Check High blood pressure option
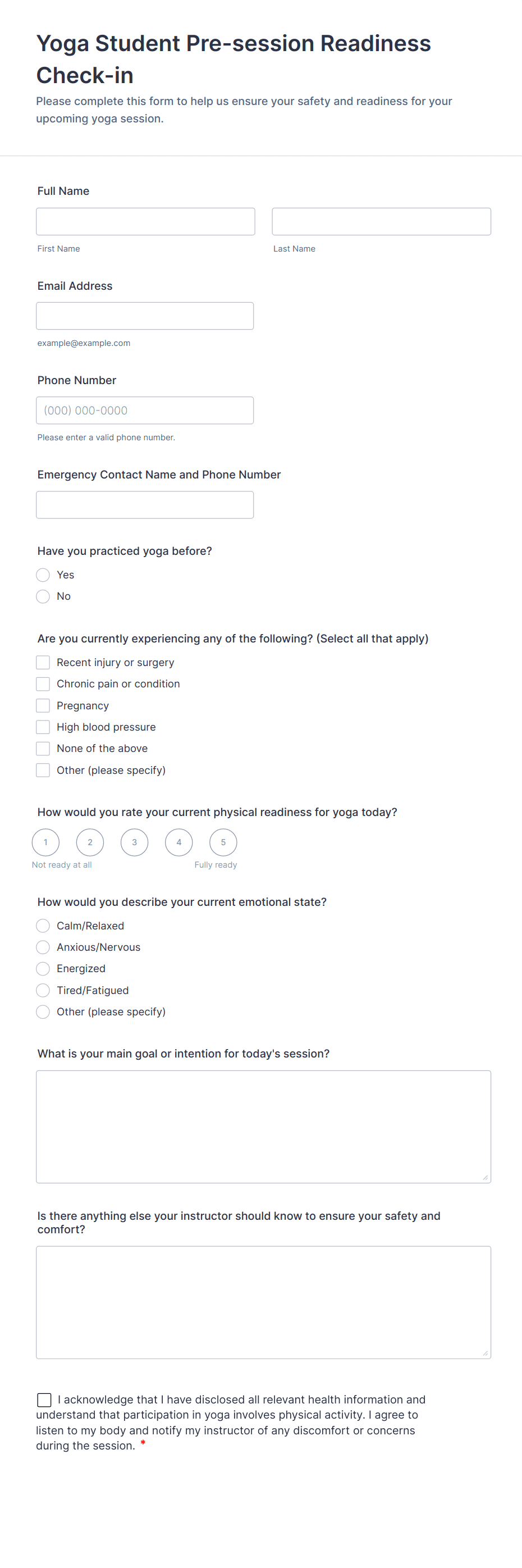This screenshot has height=1568, width=522. pos(43,727)
